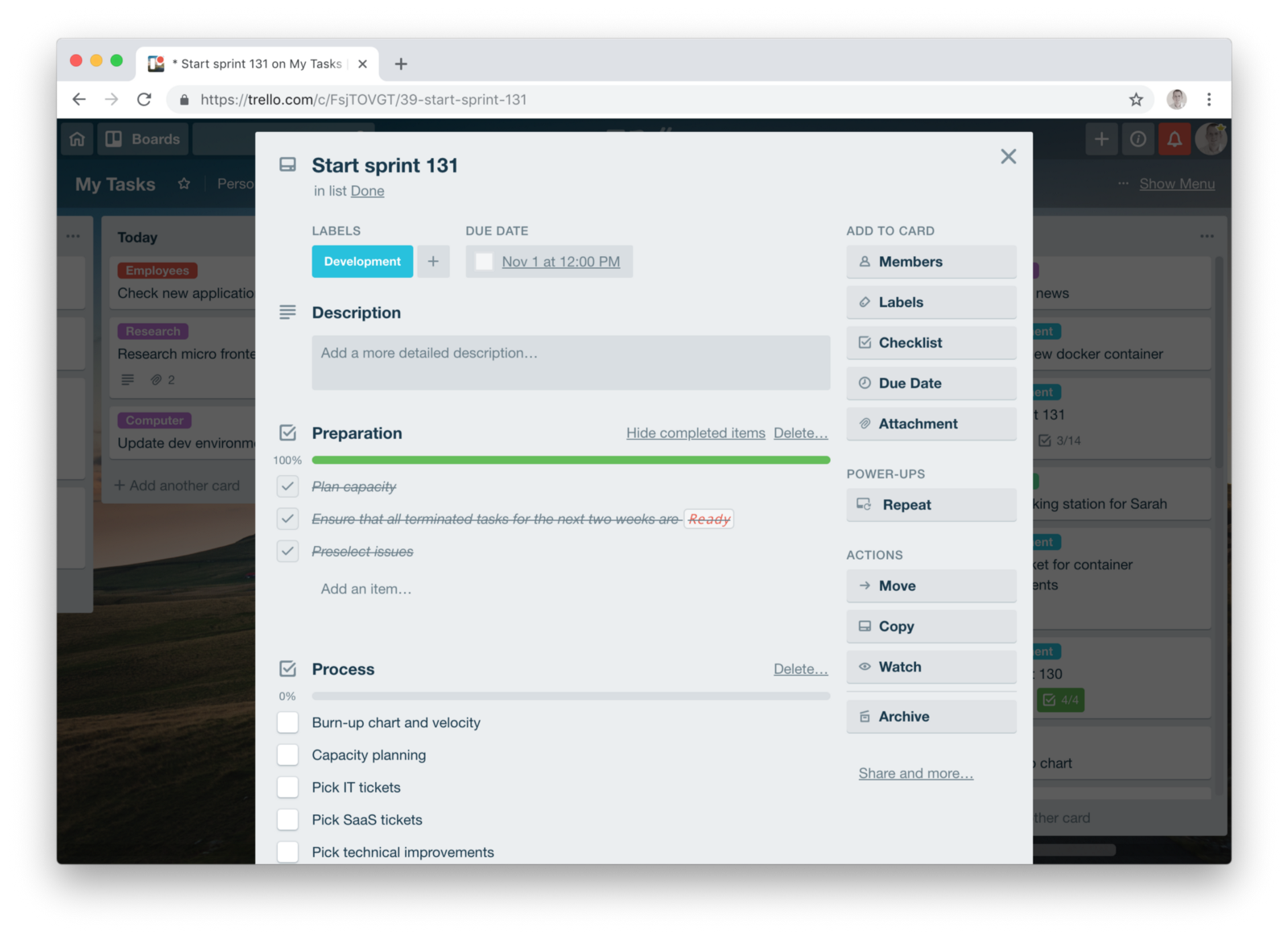This screenshot has height=939, width=1288.
Task: Click the card title Start sprint 131
Action: click(x=385, y=165)
